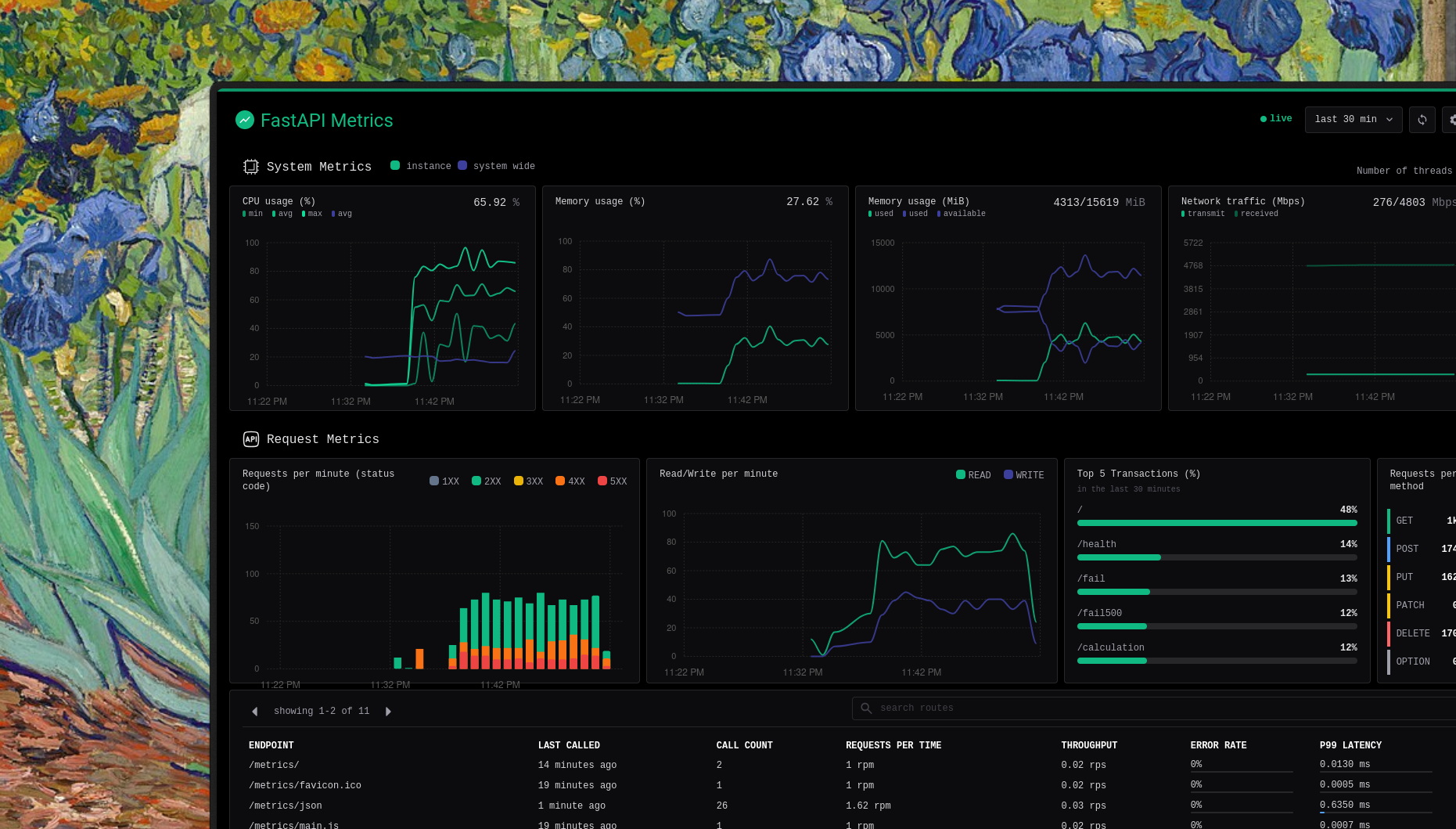Click the /health transaction progress bar

1217,557
